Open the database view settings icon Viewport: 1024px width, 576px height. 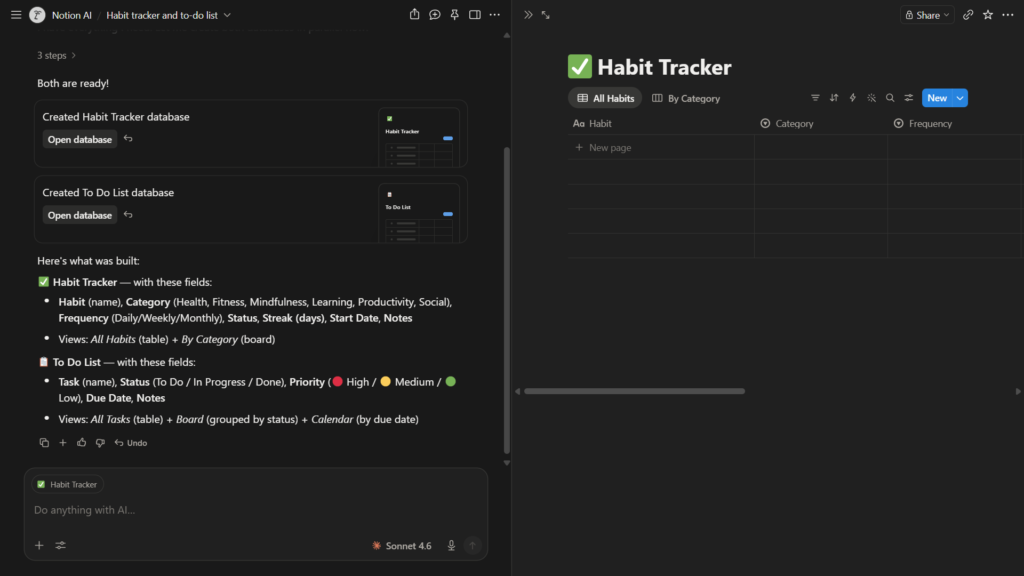(x=908, y=98)
